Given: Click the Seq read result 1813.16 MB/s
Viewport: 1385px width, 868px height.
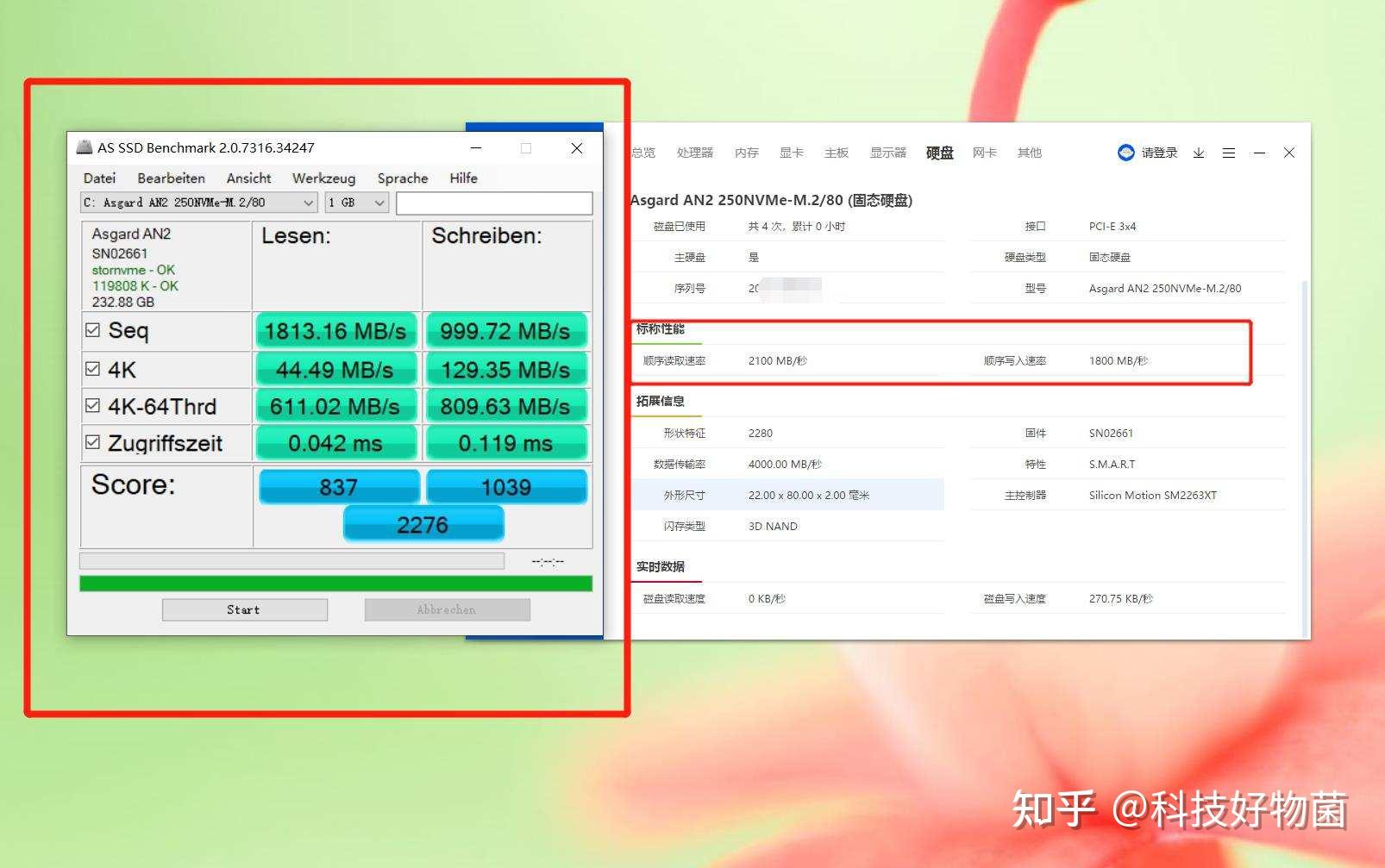Looking at the screenshot, I should click(335, 331).
